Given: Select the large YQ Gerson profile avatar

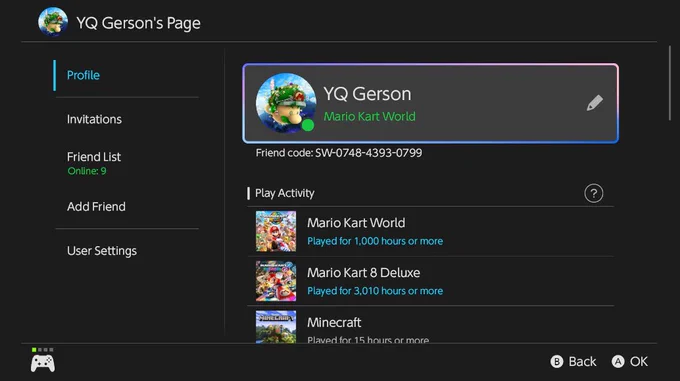Looking at the screenshot, I should click(x=286, y=103).
